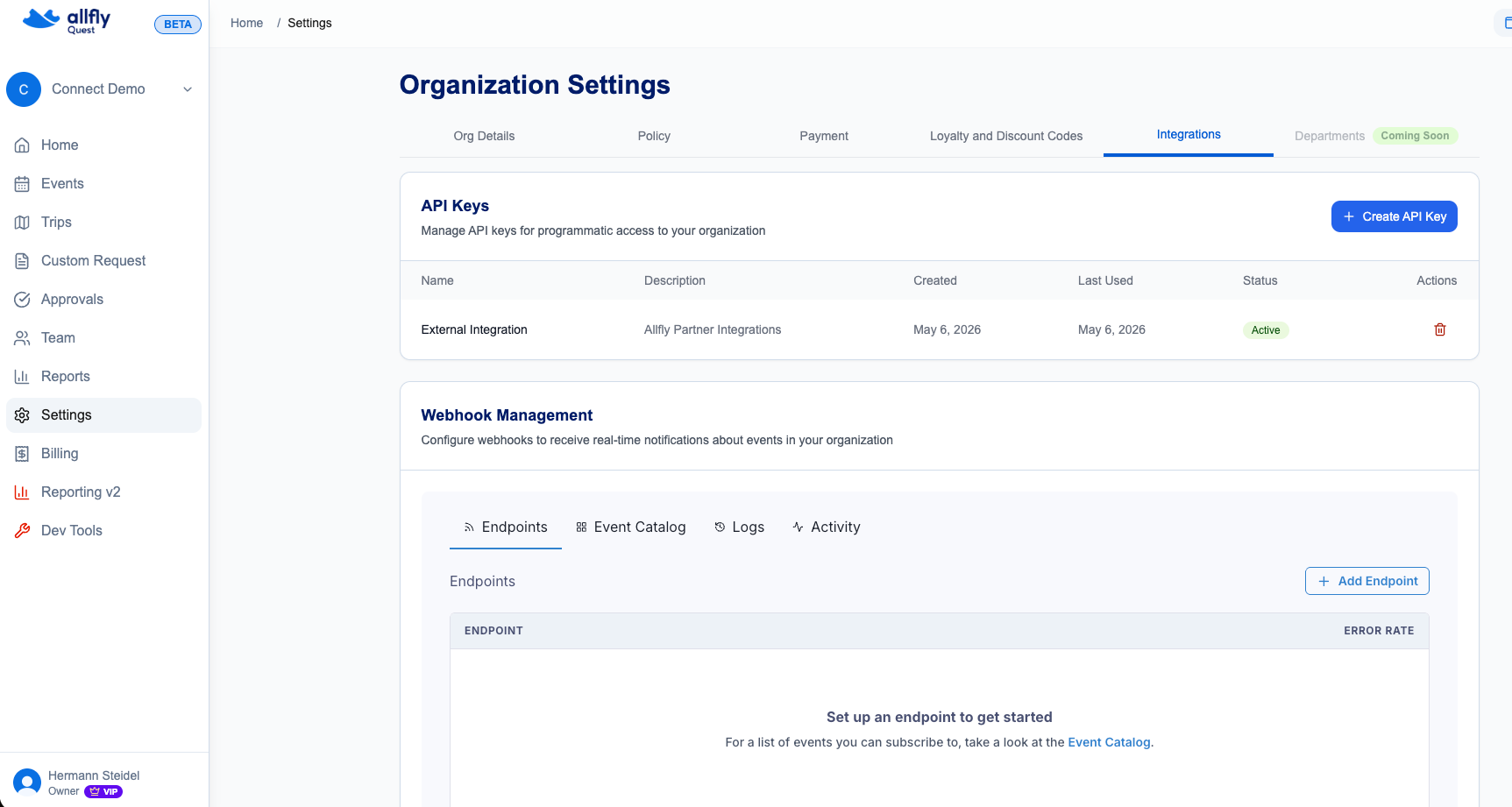This screenshot has height=807, width=1512.
Task: Open Reporting v2 chart icon
Action: click(x=23, y=492)
